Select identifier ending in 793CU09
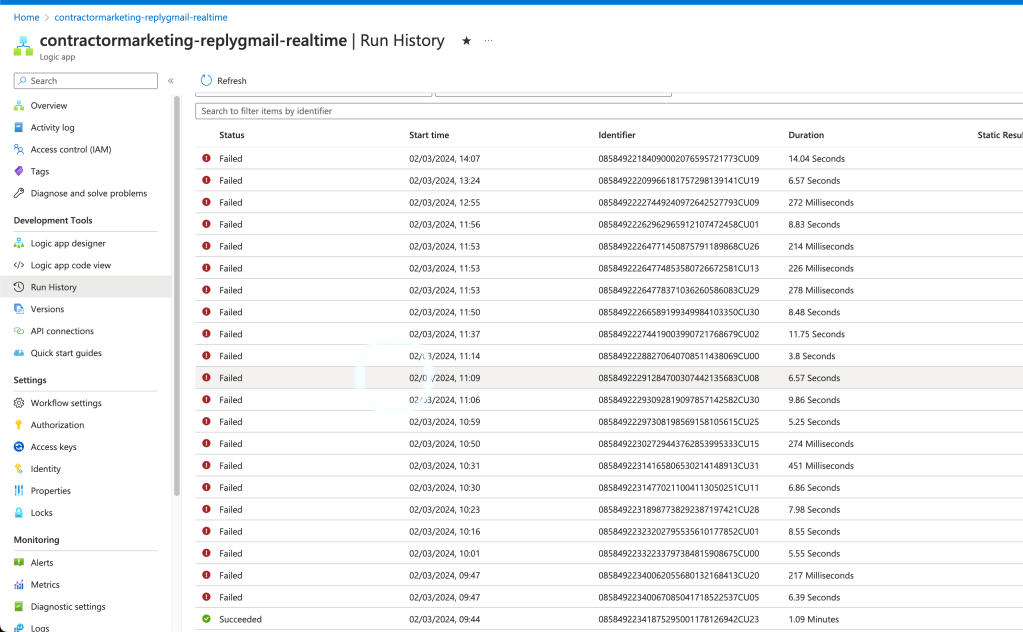This screenshot has width=1023, height=632. [x=679, y=203]
